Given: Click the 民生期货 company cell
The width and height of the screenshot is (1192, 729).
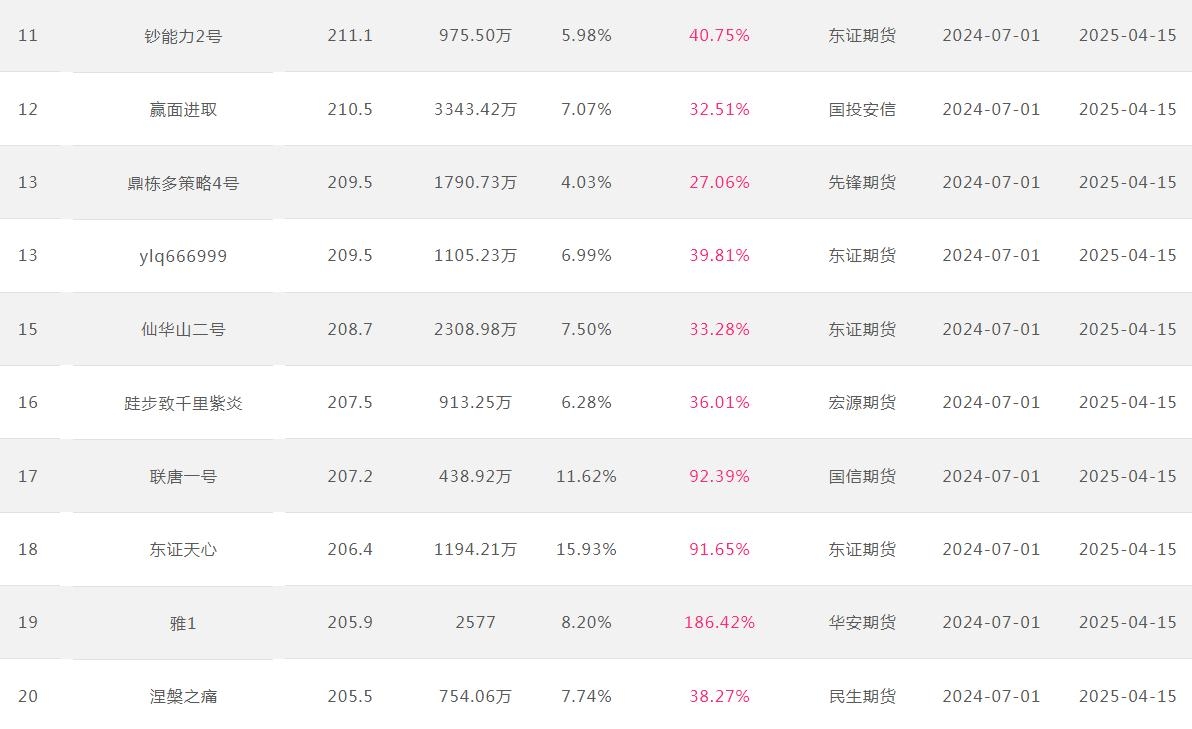Looking at the screenshot, I should [x=862, y=696].
